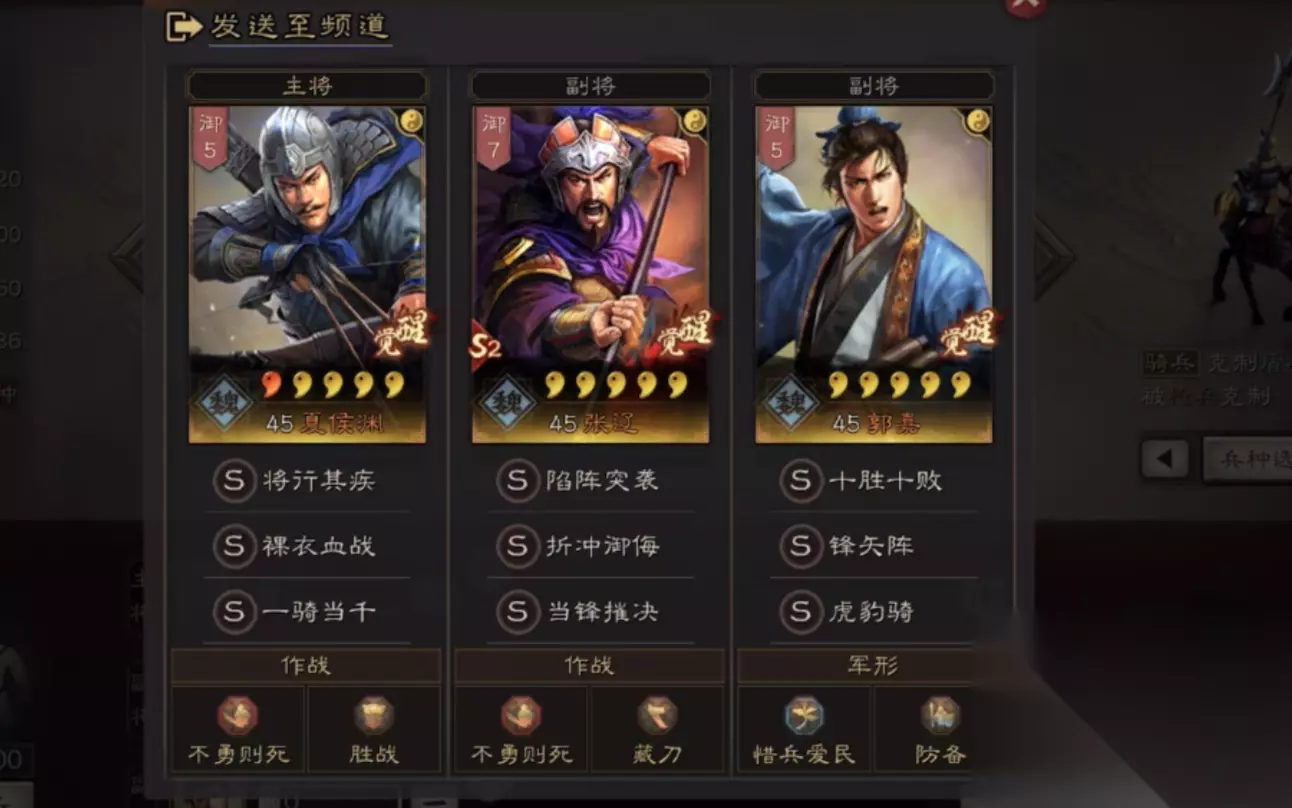The height and width of the screenshot is (808, 1292).
Task: Select the 不勇则死 icon under 夏侯渊
Action: pyautogui.click(x=238, y=715)
